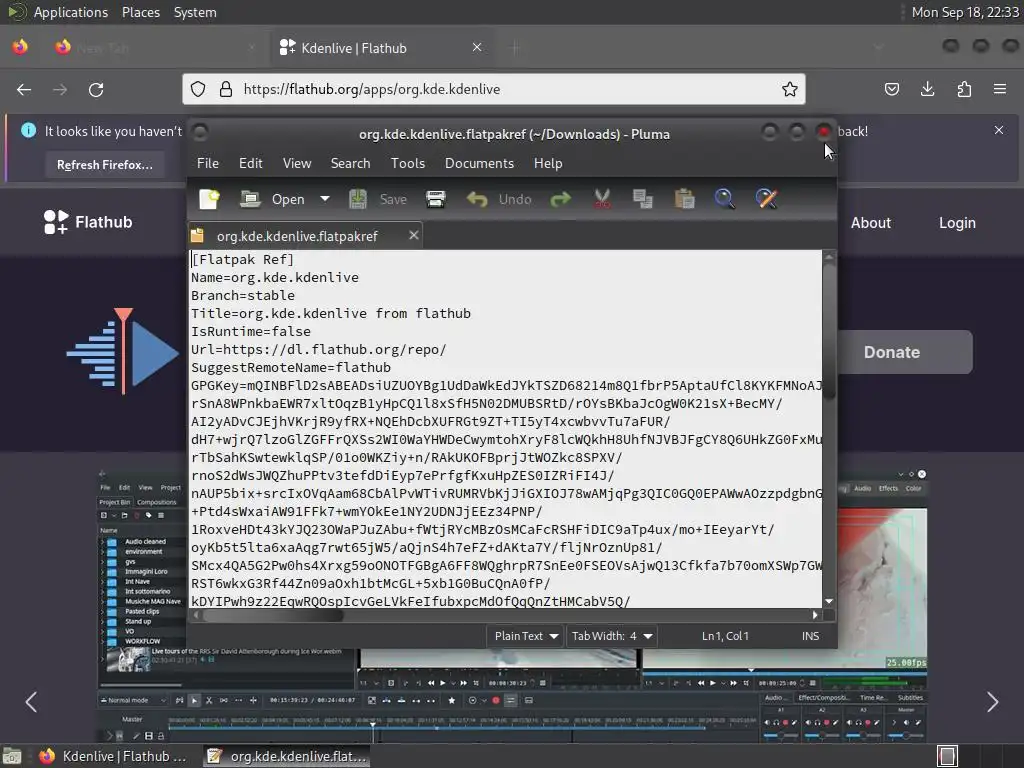Click the Ln 1, Col 1 status entry
Screen dimensions: 1024x768
click(726, 636)
